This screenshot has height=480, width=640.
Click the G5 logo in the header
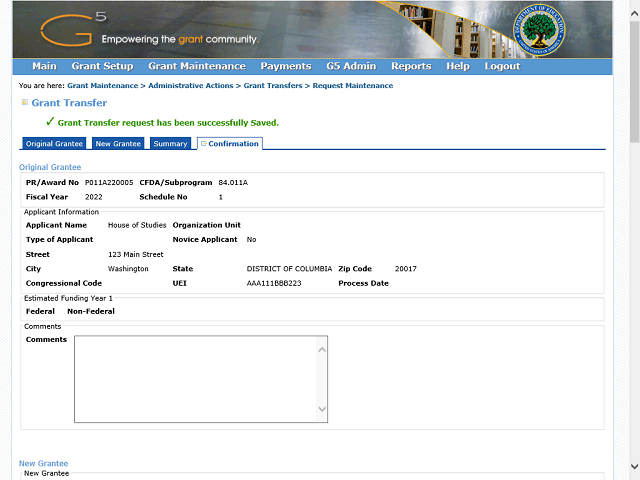73,29
